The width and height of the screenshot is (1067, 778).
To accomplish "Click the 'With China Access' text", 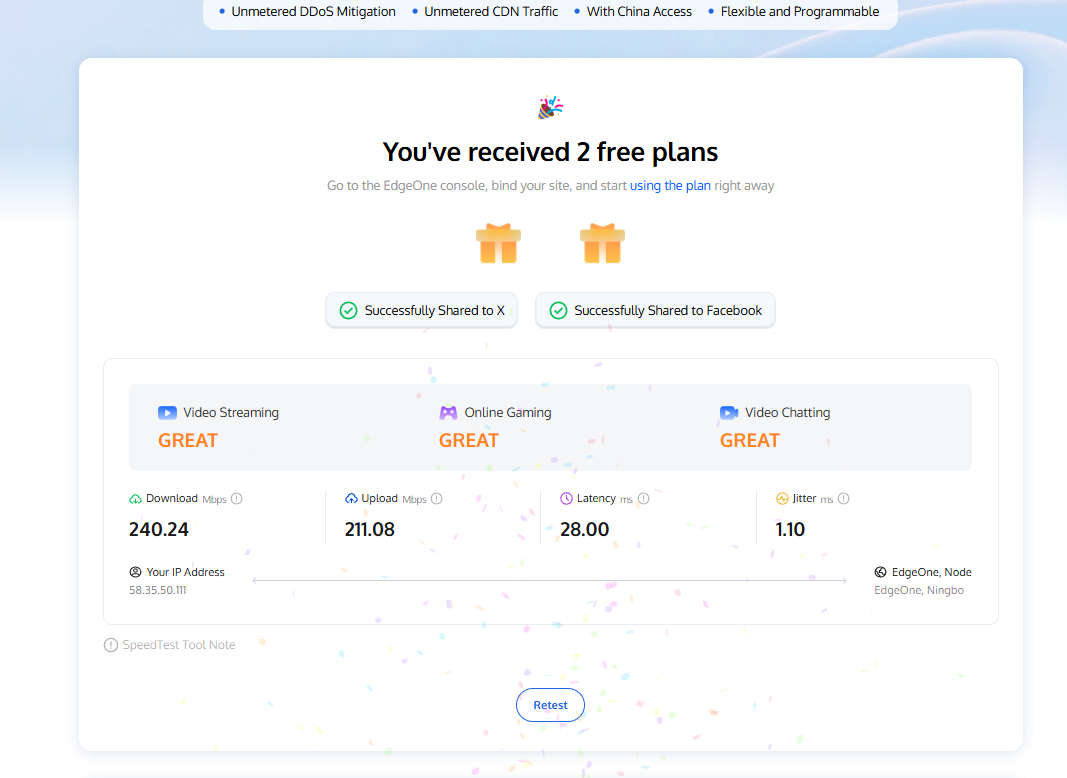I will [x=640, y=12].
